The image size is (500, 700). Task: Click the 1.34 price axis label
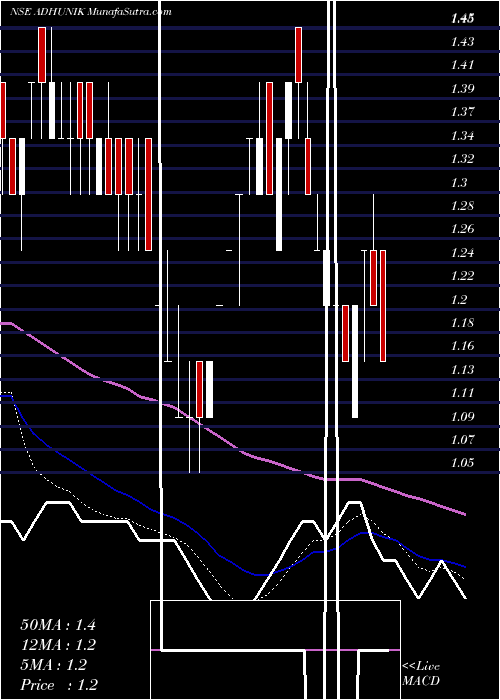coord(462,135)
